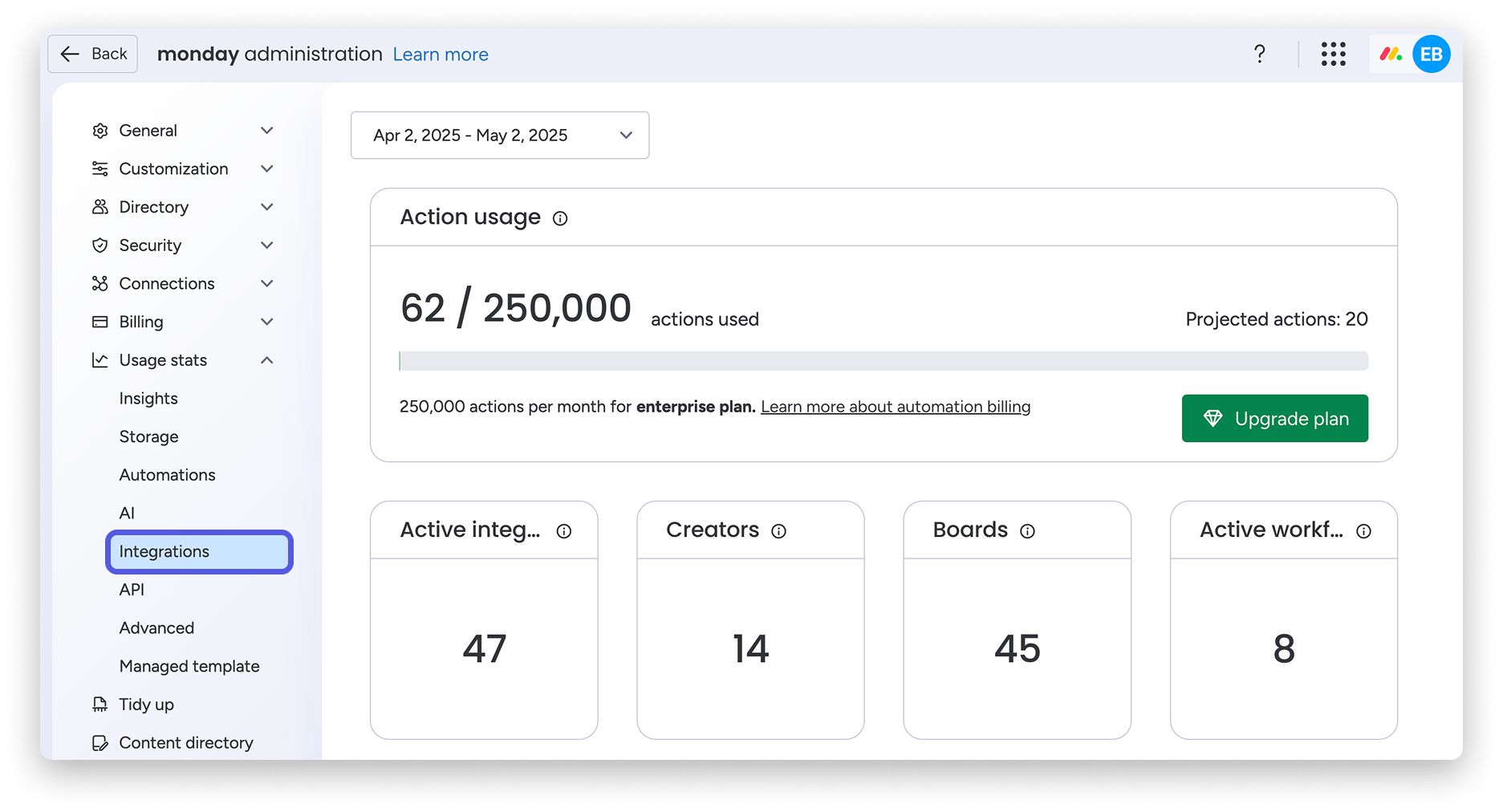
Task: Click the Upgrade plan button
Action: pos(1274,418)
